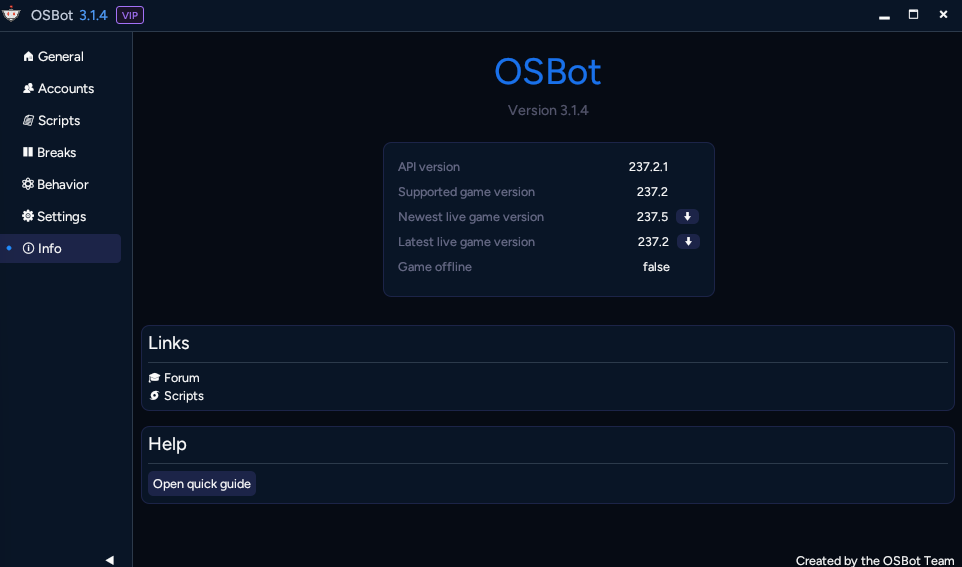Click the graduation cap icon beside Forum
Screen dimensions: 962x567
154,378
